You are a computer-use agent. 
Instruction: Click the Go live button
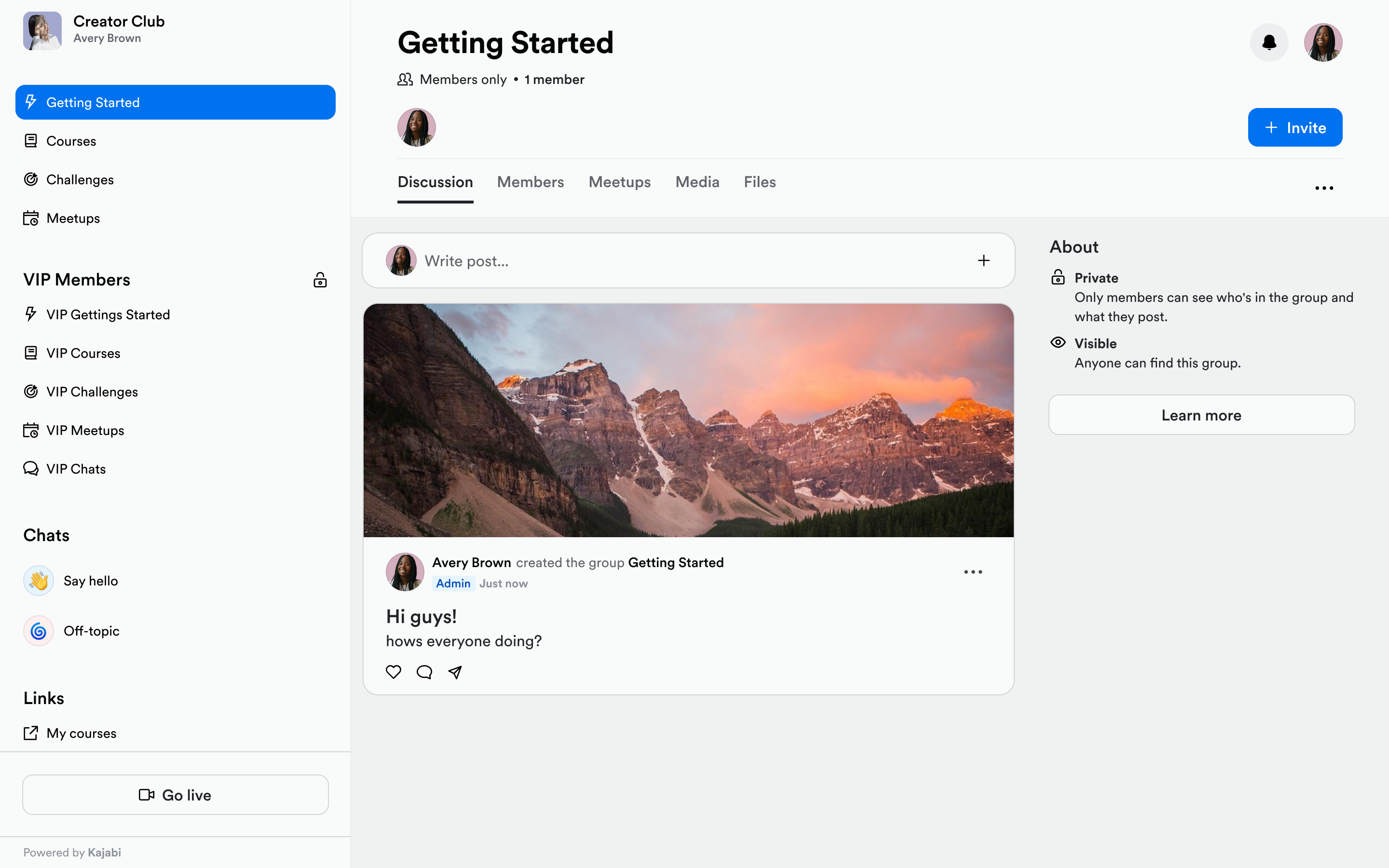(x=176, y=795)
